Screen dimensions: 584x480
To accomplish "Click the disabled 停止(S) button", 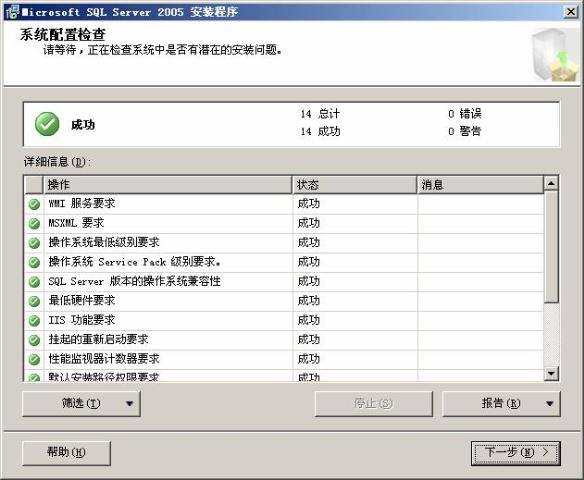I will (374, 404).
